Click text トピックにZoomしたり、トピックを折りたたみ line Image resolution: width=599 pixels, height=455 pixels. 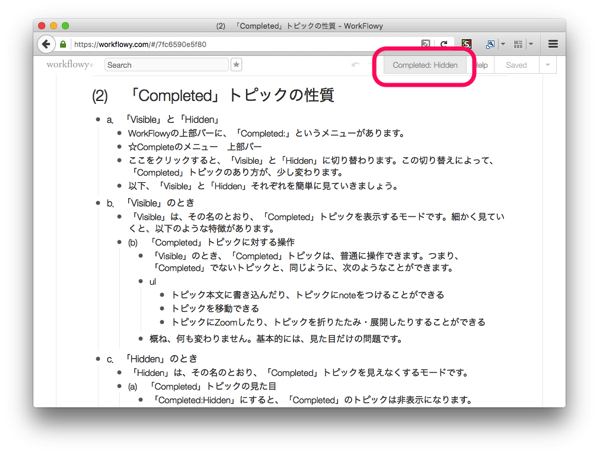tap(328, 322)
